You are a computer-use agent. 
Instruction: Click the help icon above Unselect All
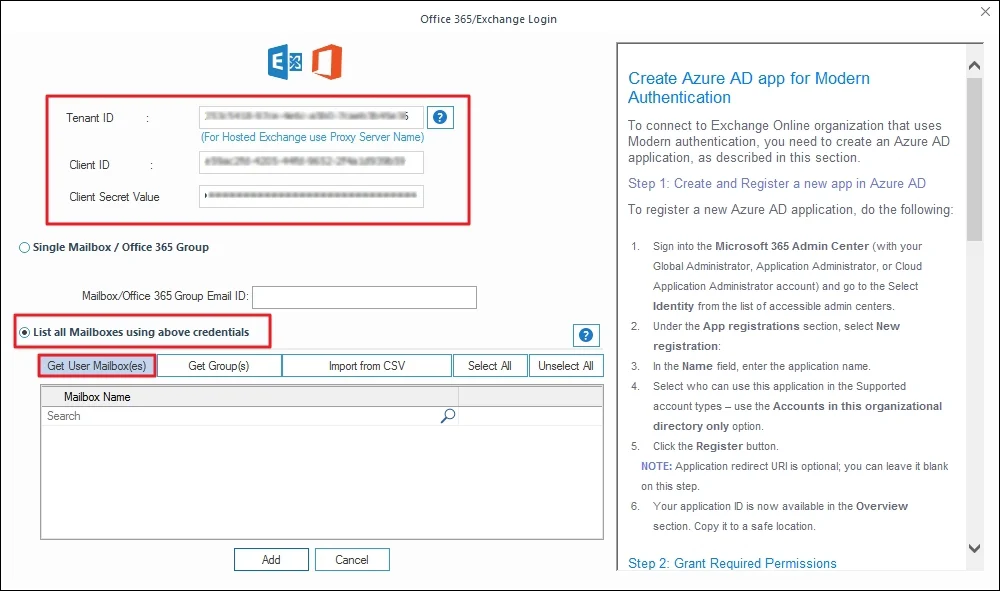(585, 335)
